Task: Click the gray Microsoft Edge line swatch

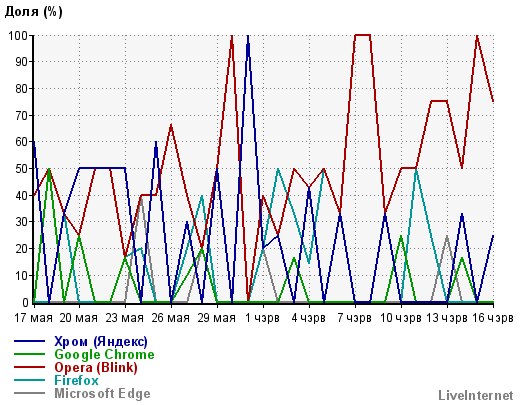Action: coord(29,393)
